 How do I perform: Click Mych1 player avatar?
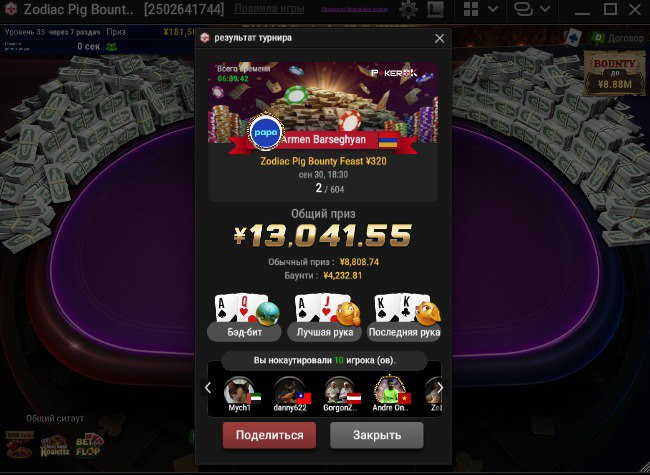239,390
